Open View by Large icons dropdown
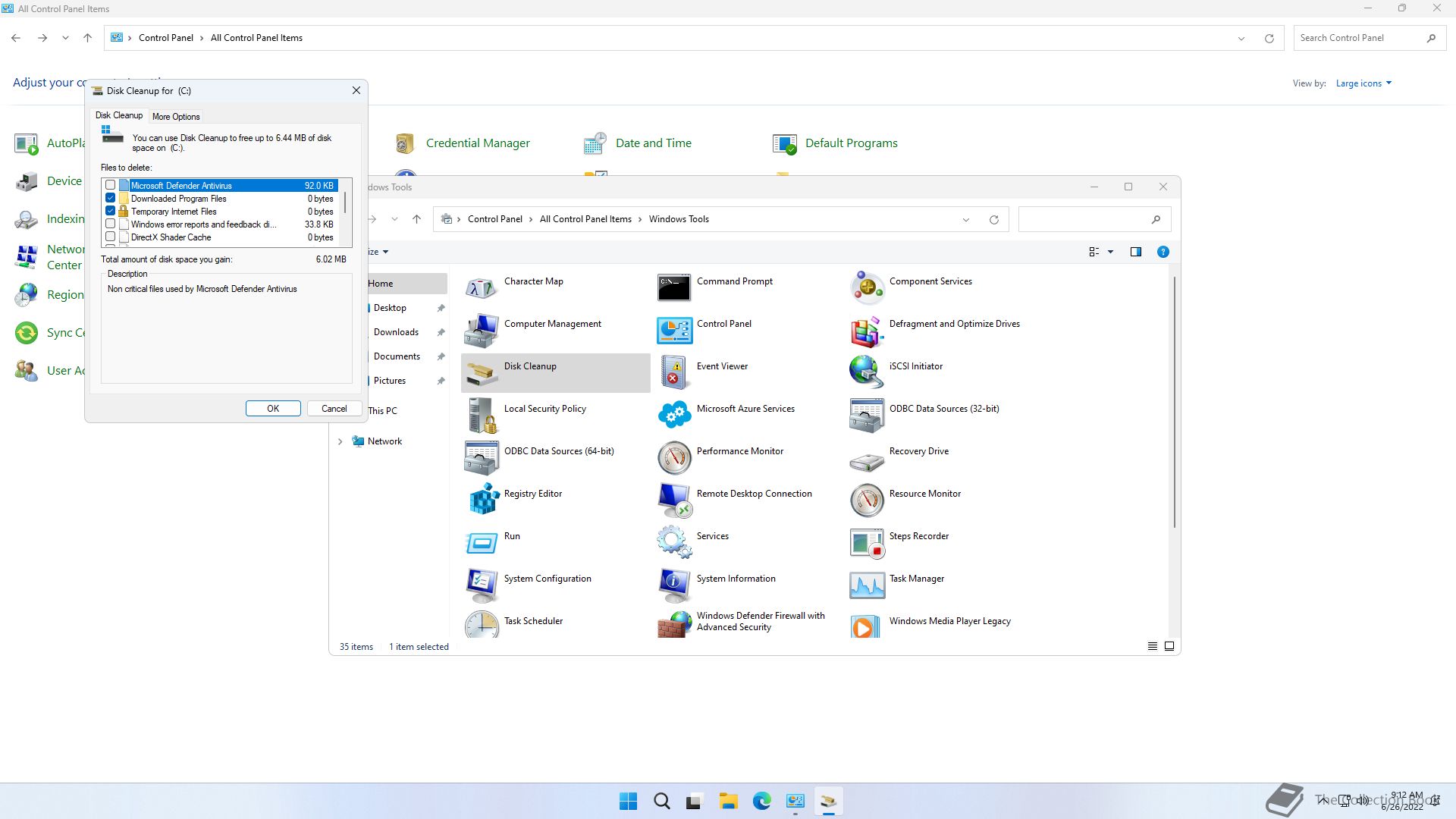Image resolution: width=1456 pixels, height=819 pixels. [x=1363, y=83]
